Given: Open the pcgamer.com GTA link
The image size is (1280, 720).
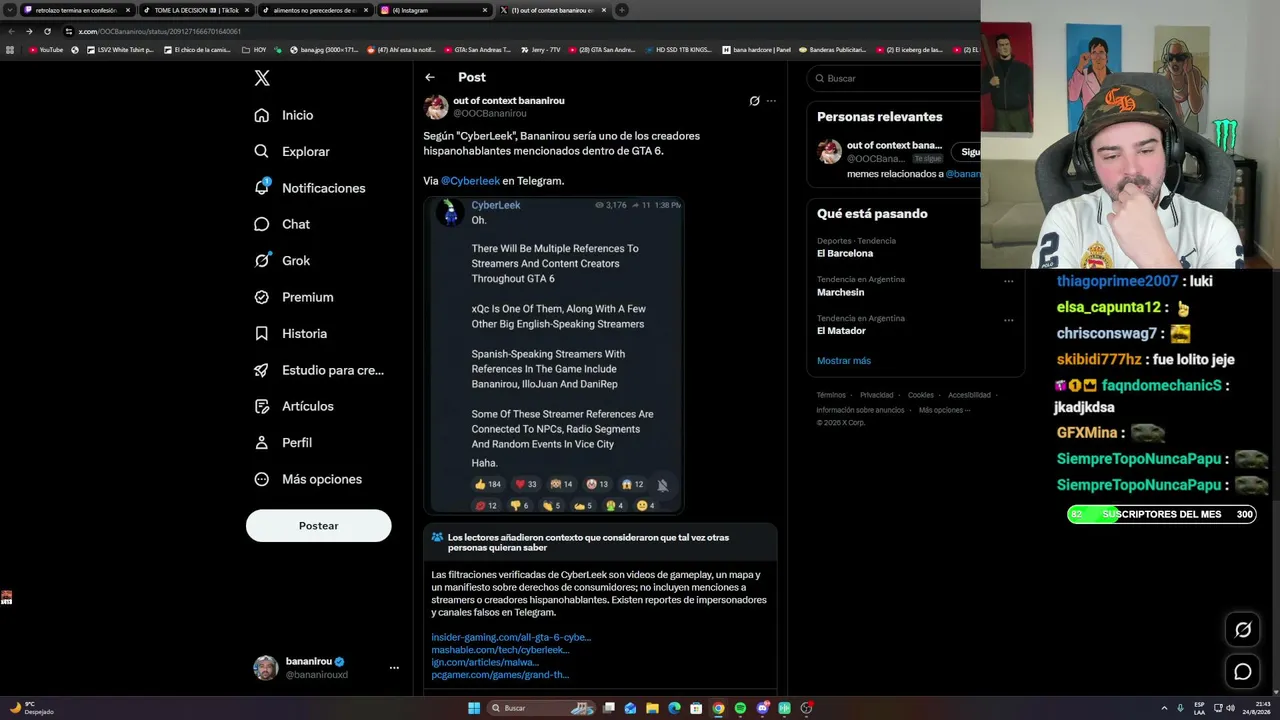Looking at the screenshot, I should tap(500, 675).
